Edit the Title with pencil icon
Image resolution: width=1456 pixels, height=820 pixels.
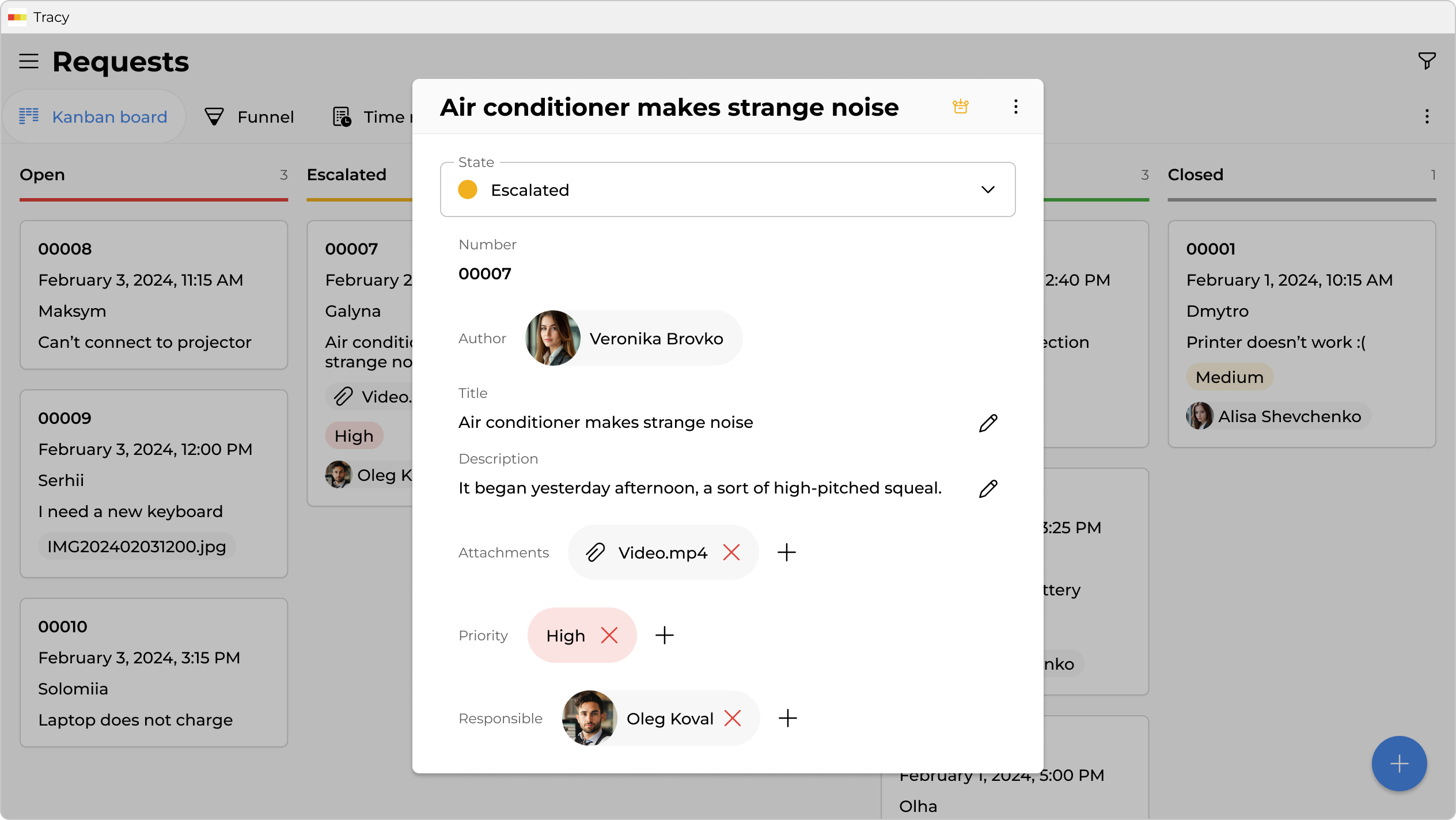(x=988, y=423)
